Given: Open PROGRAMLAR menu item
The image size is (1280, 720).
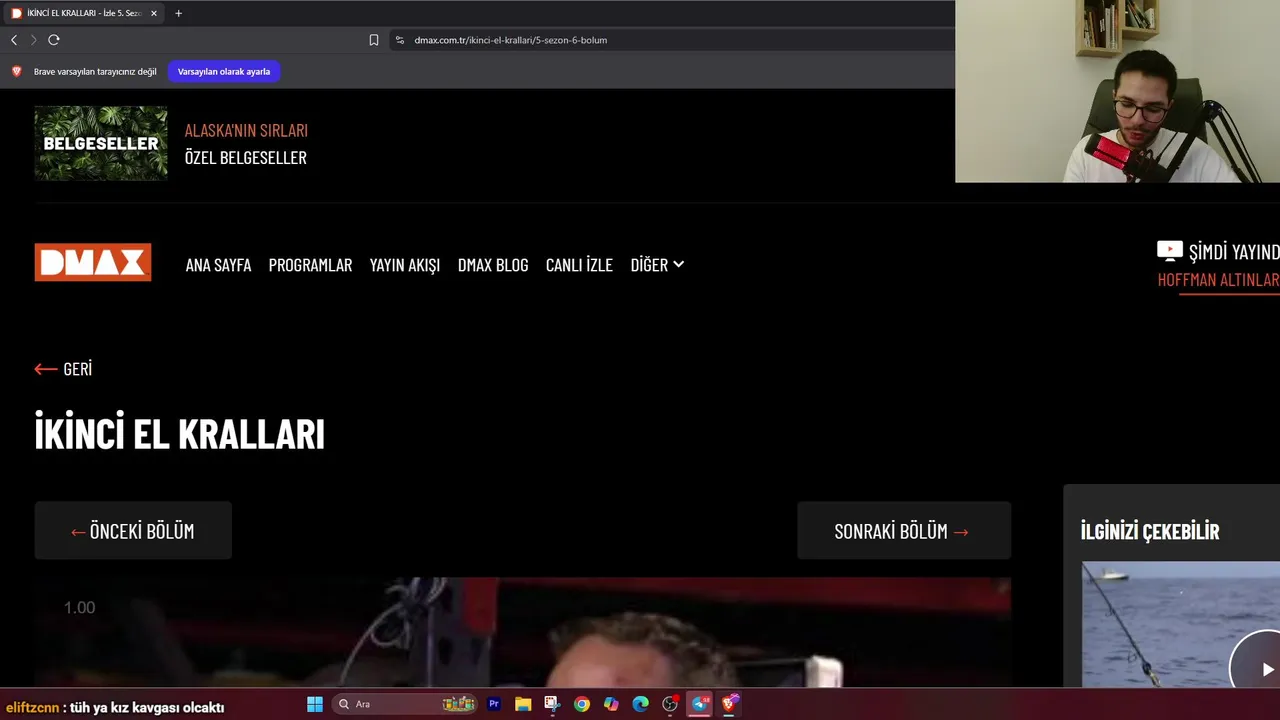Looking at the screenshot, I should 310,265.
